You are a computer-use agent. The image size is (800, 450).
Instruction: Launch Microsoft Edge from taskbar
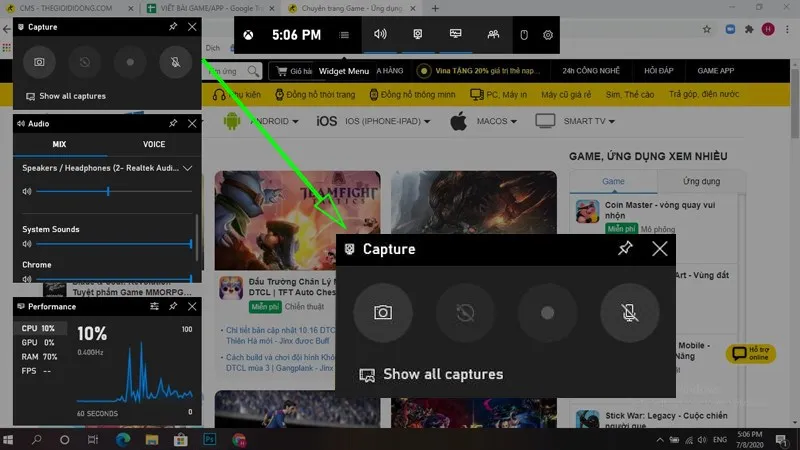123,439
